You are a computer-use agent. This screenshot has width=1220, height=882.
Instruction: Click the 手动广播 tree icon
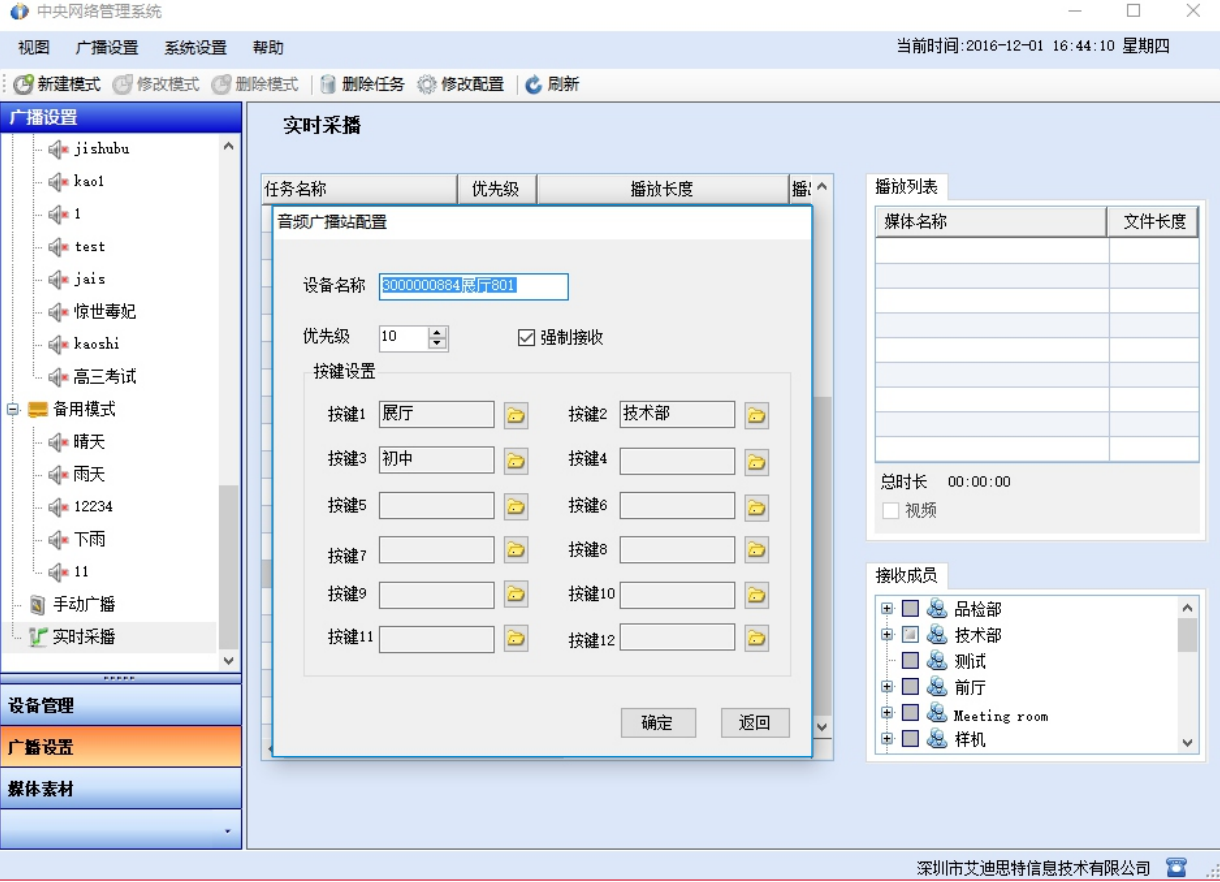(38, 605)
